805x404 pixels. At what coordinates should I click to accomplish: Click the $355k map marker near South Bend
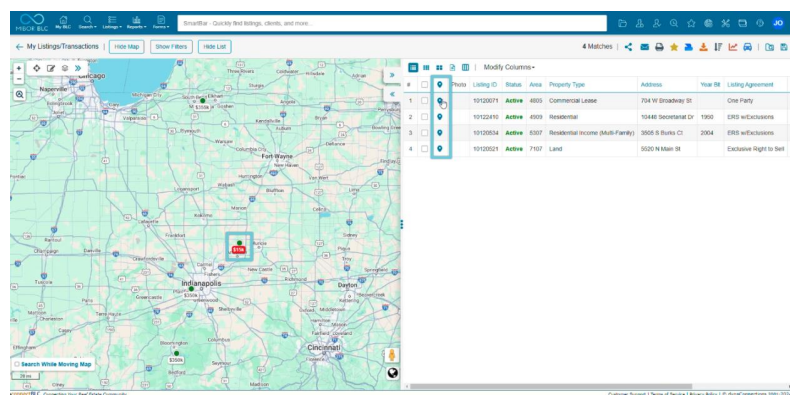[202, 107]
